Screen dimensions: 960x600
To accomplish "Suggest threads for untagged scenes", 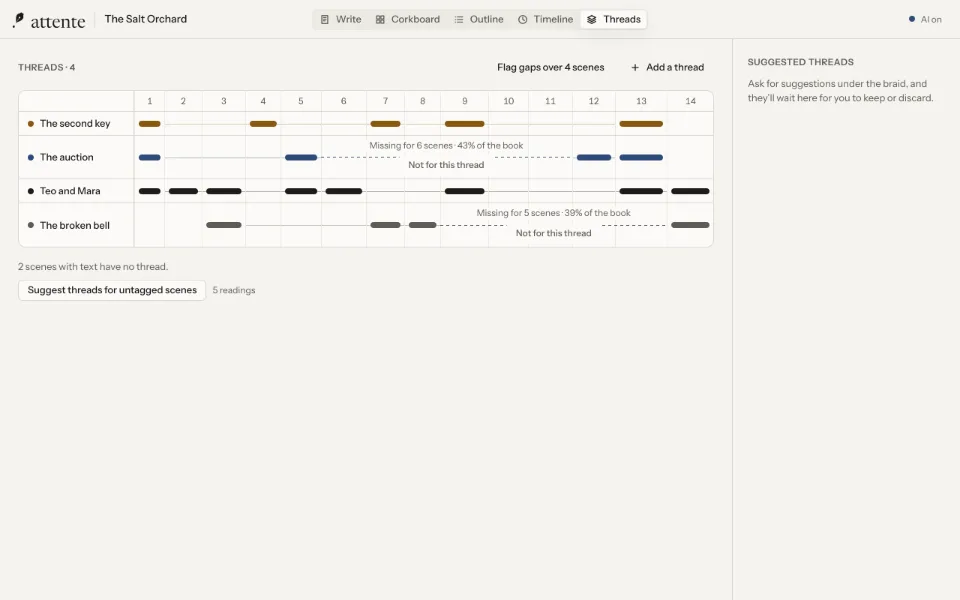I will click(x=112, y=290).
